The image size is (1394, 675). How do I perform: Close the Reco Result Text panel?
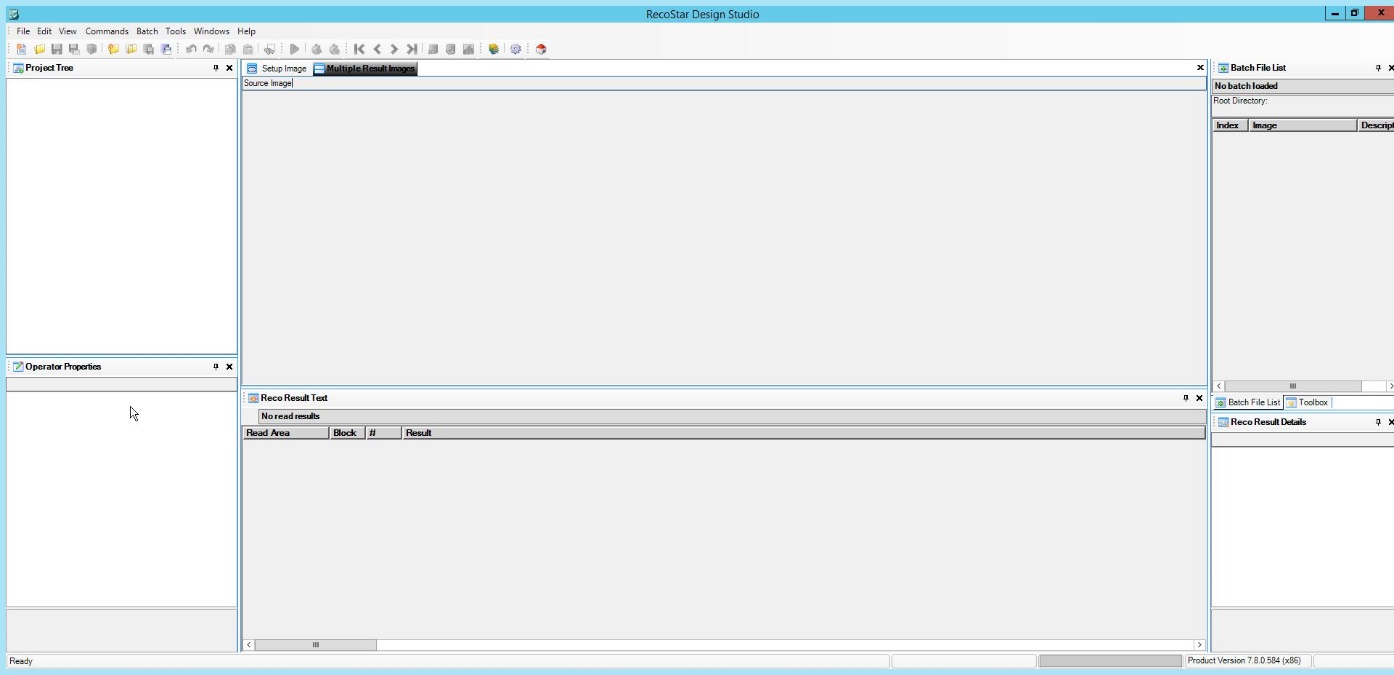coord(1199,398)
